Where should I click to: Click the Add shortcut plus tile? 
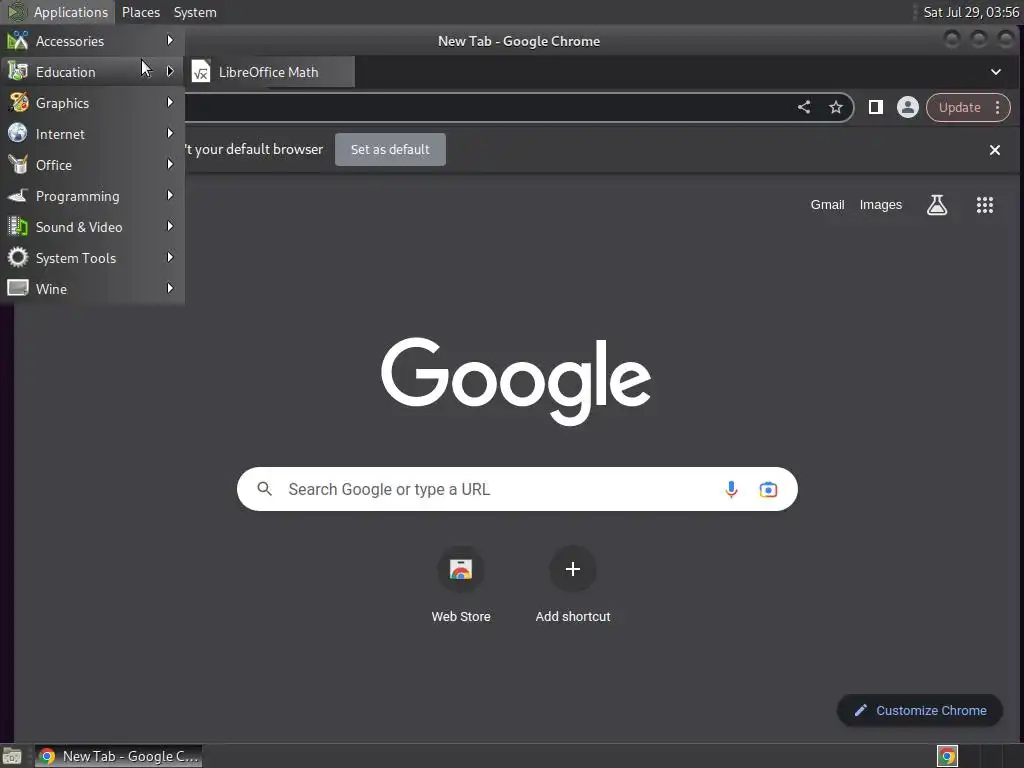click(573, 585)
